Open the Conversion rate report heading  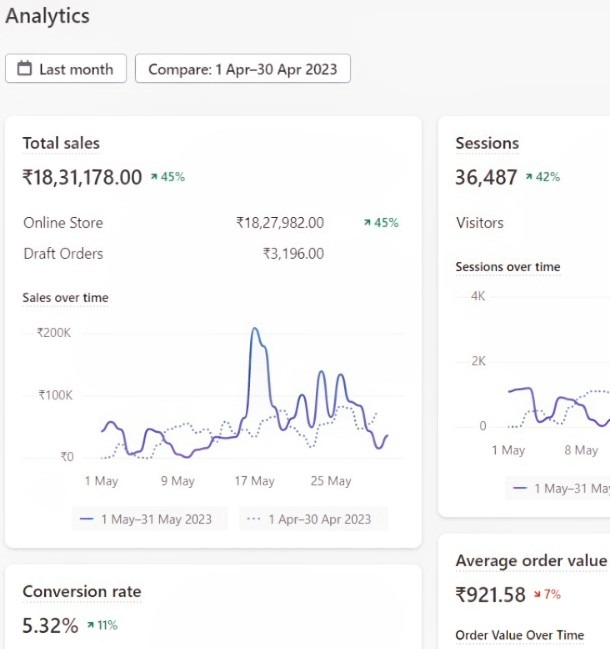click(82, 591)
